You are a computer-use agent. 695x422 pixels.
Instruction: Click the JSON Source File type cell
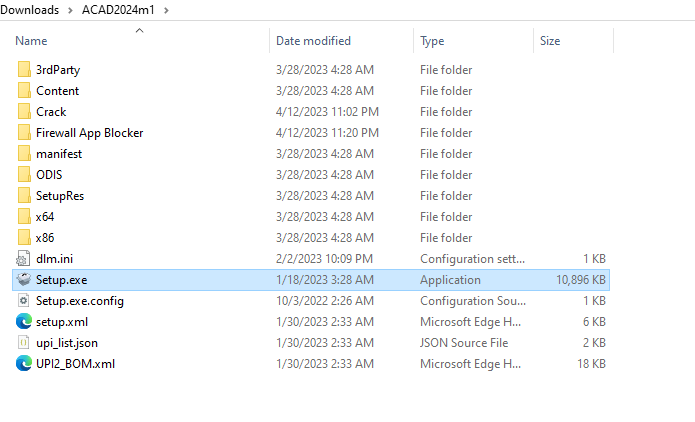click(x=464, y=343)
